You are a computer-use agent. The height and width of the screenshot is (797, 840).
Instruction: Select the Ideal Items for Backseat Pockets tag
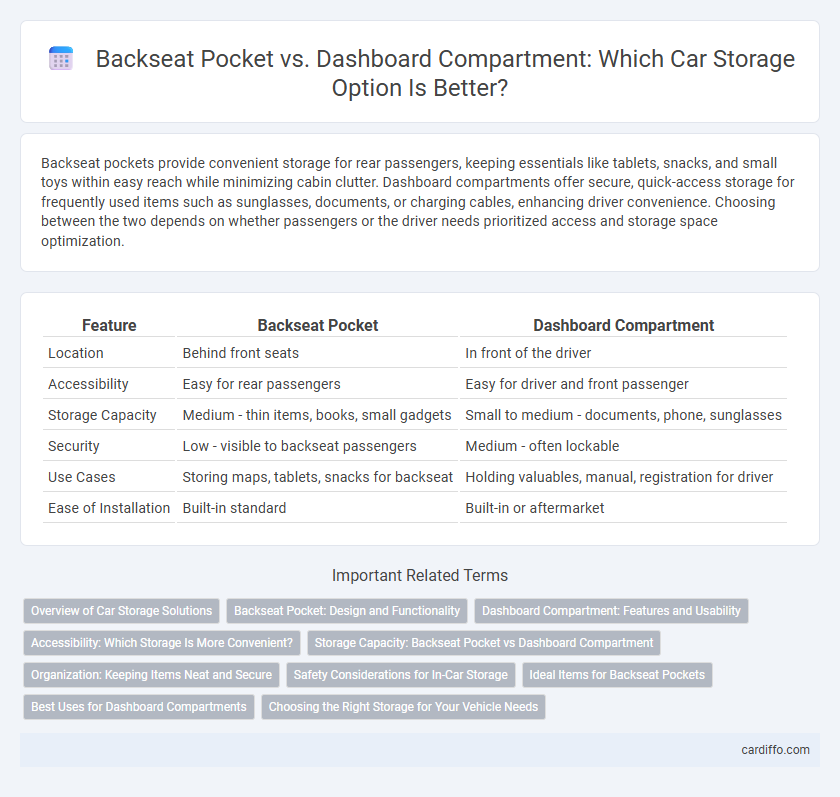[x=617, y=675]
